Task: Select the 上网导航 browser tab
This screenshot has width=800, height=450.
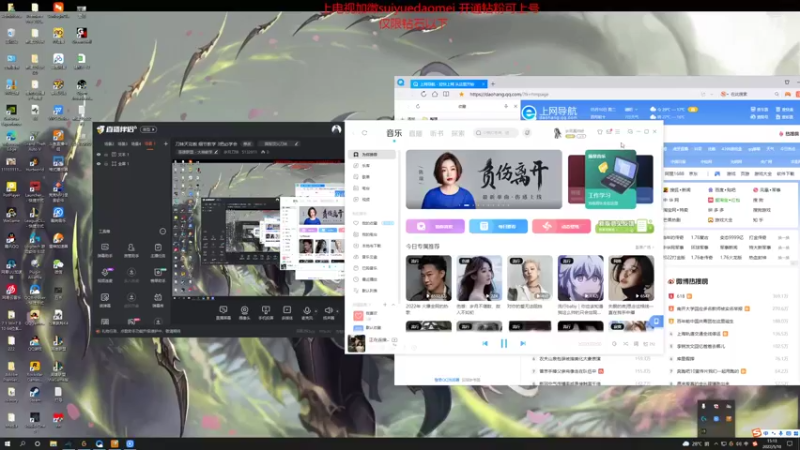Action: tap(448, 84)
